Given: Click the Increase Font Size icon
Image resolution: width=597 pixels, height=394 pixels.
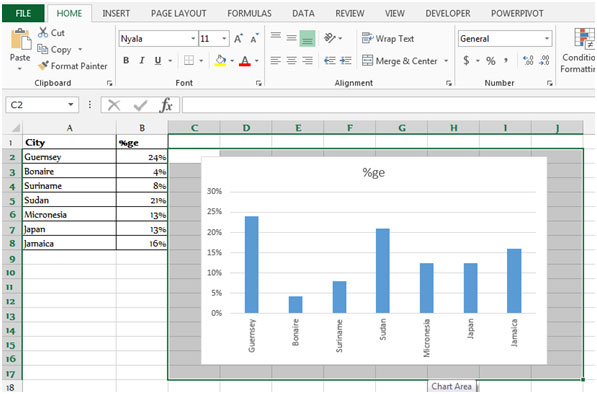Looking at the screenshot, I should tap(238, 38).
